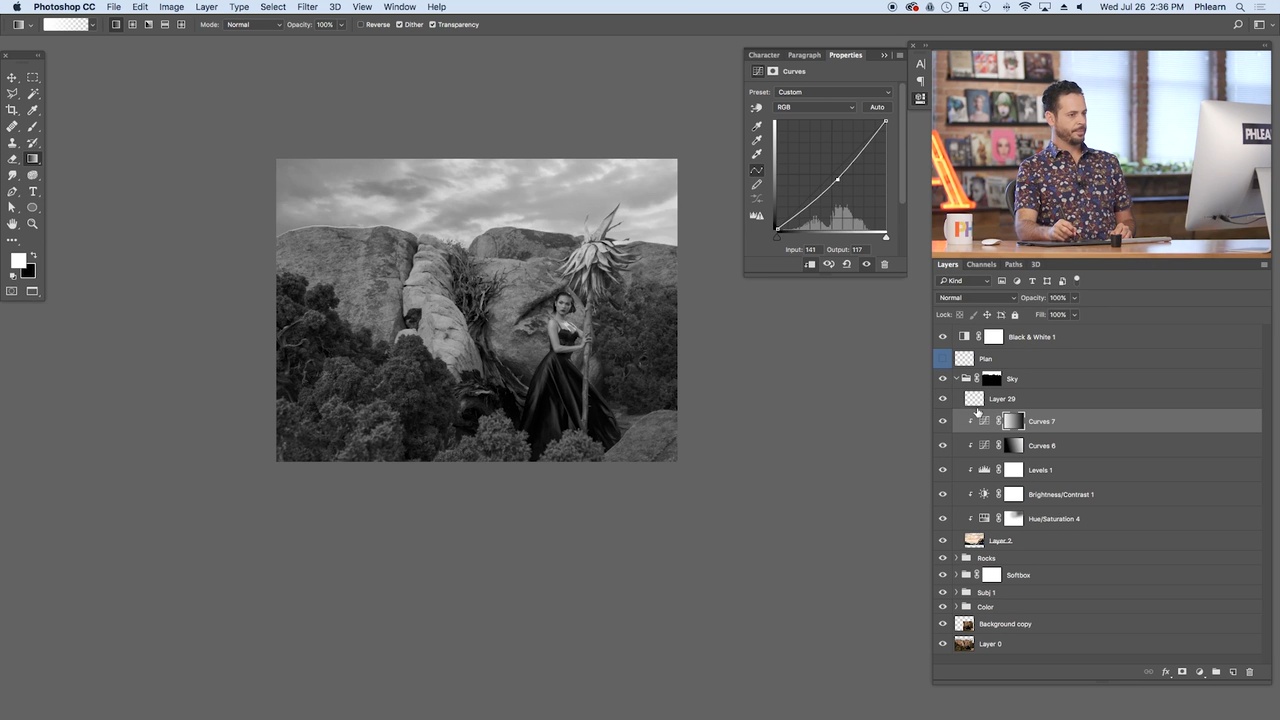The height and width of the screenshot is (720, 1280).
Task: Select the Move tool
Action: pyautogui.click(x=12, y=77)
